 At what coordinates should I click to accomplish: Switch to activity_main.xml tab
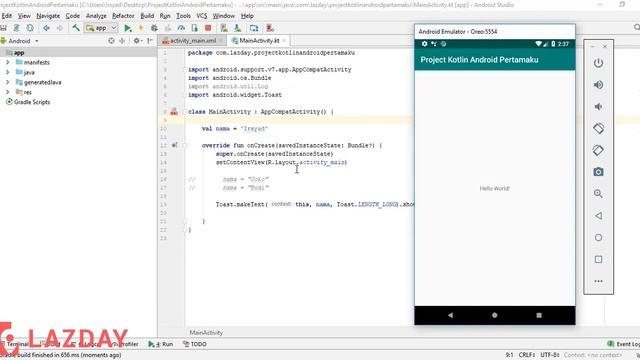click(x=193, y=40)
